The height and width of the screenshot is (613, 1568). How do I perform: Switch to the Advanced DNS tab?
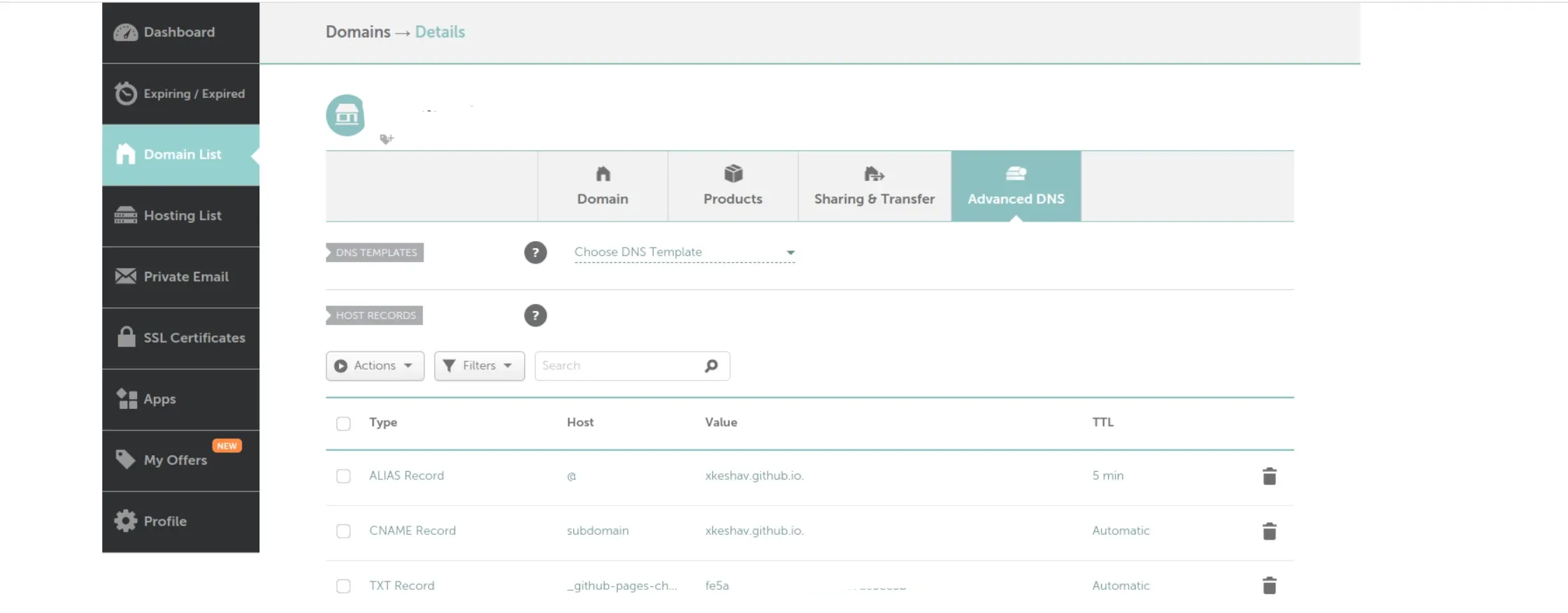[1016, 187]
